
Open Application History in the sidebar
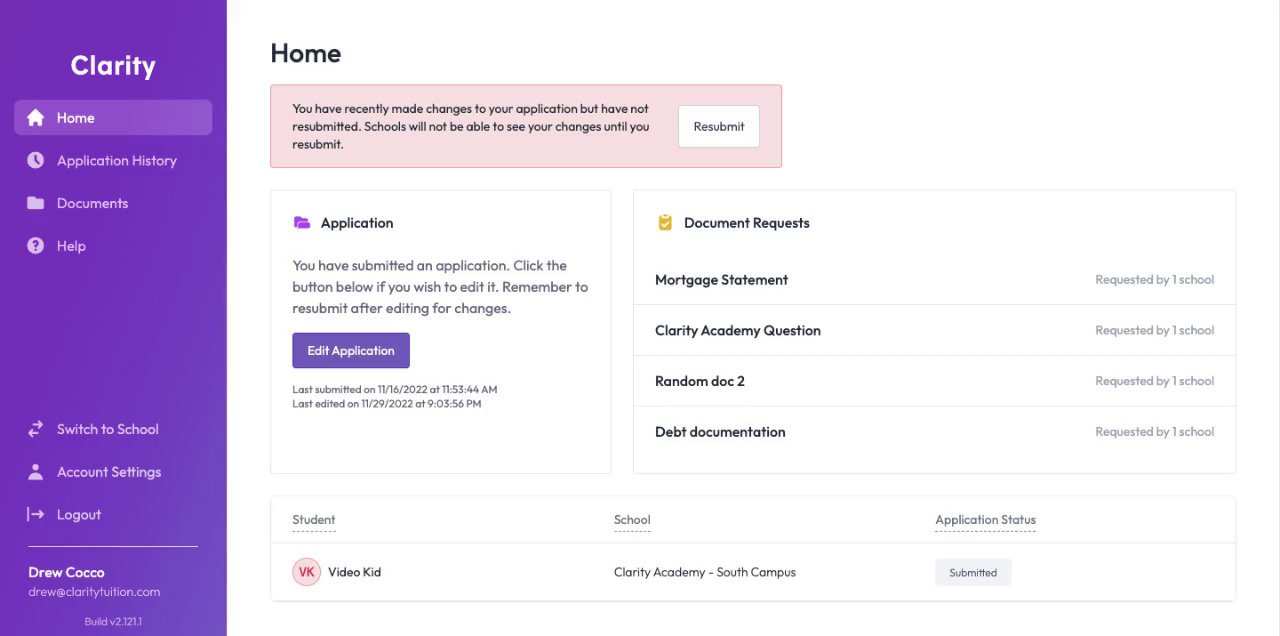(116, 160)
